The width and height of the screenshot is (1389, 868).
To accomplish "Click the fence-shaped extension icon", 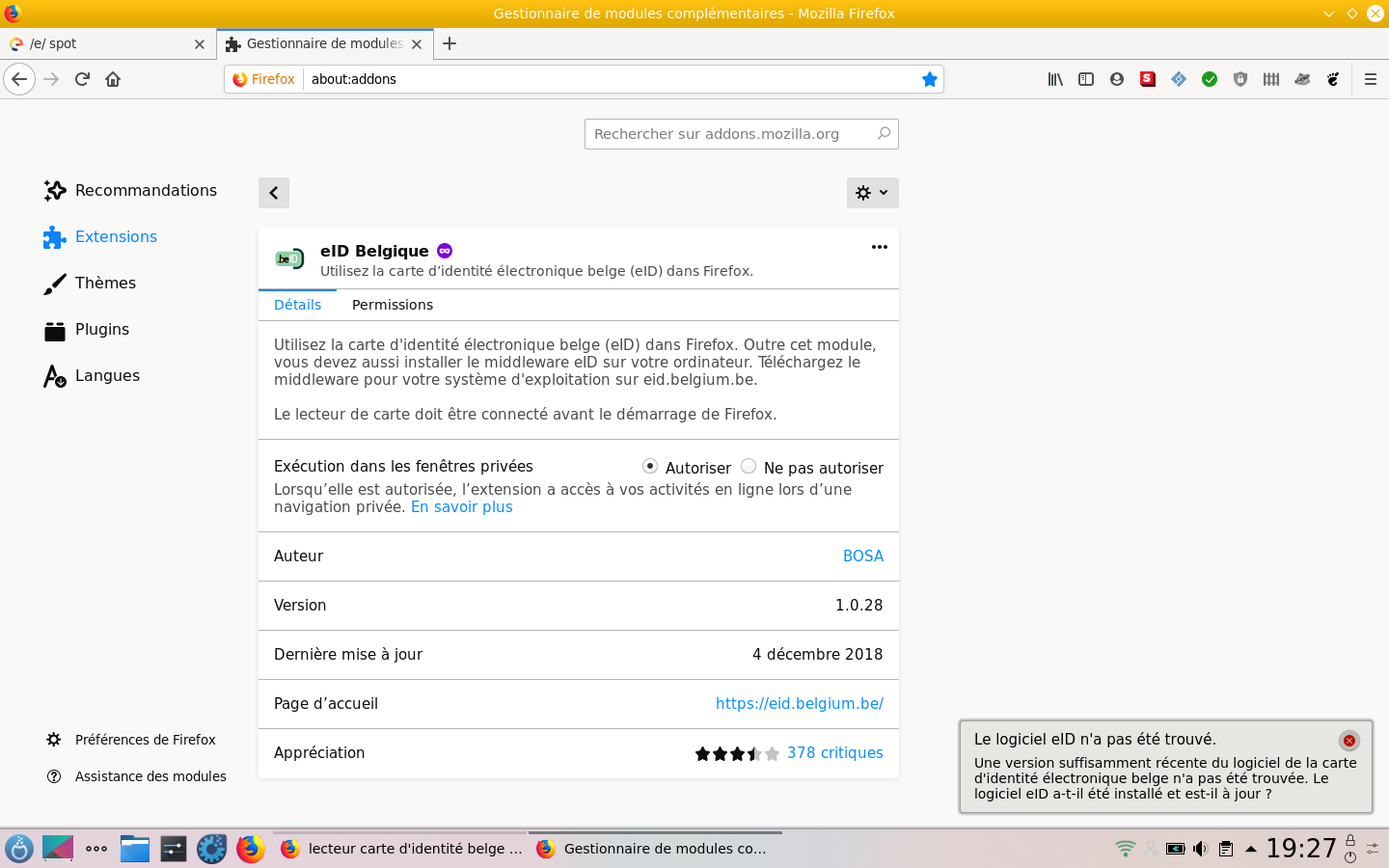I will (x=1271, y=79).
